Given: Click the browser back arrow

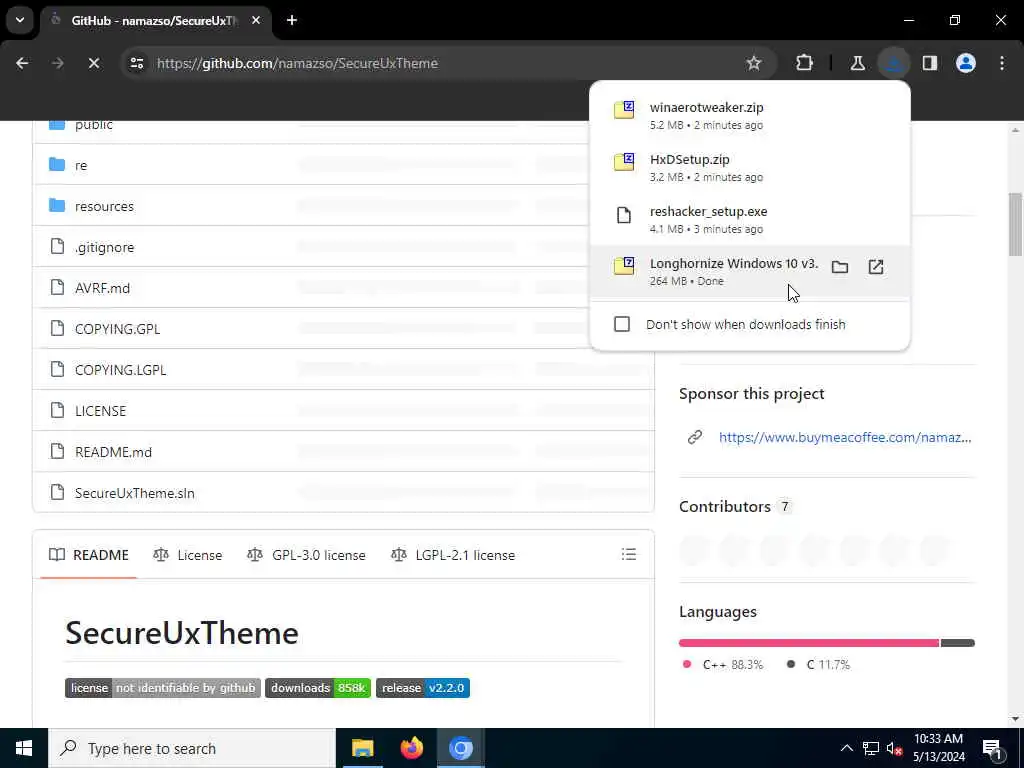Looking at the screenshot, I should pyautogui.click(x=22, y=63).
